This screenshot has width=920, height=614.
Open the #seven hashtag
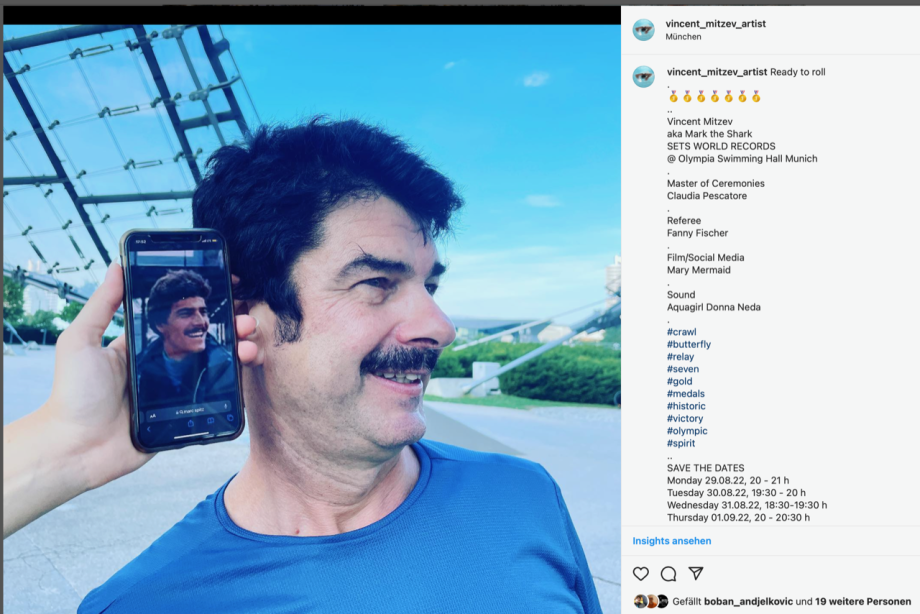(x=682, y=369)
